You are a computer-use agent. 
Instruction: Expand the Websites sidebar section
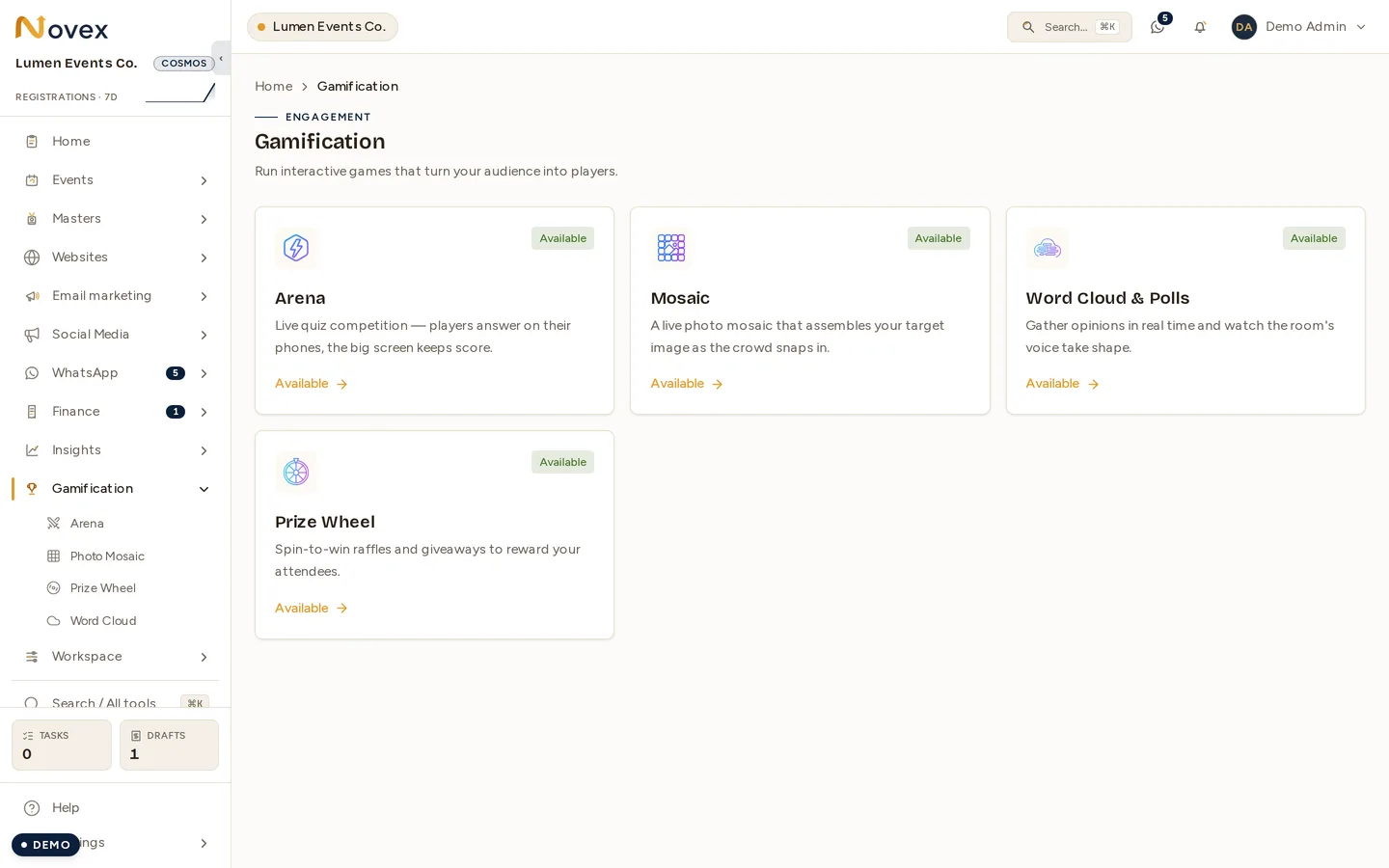[204, 258]
